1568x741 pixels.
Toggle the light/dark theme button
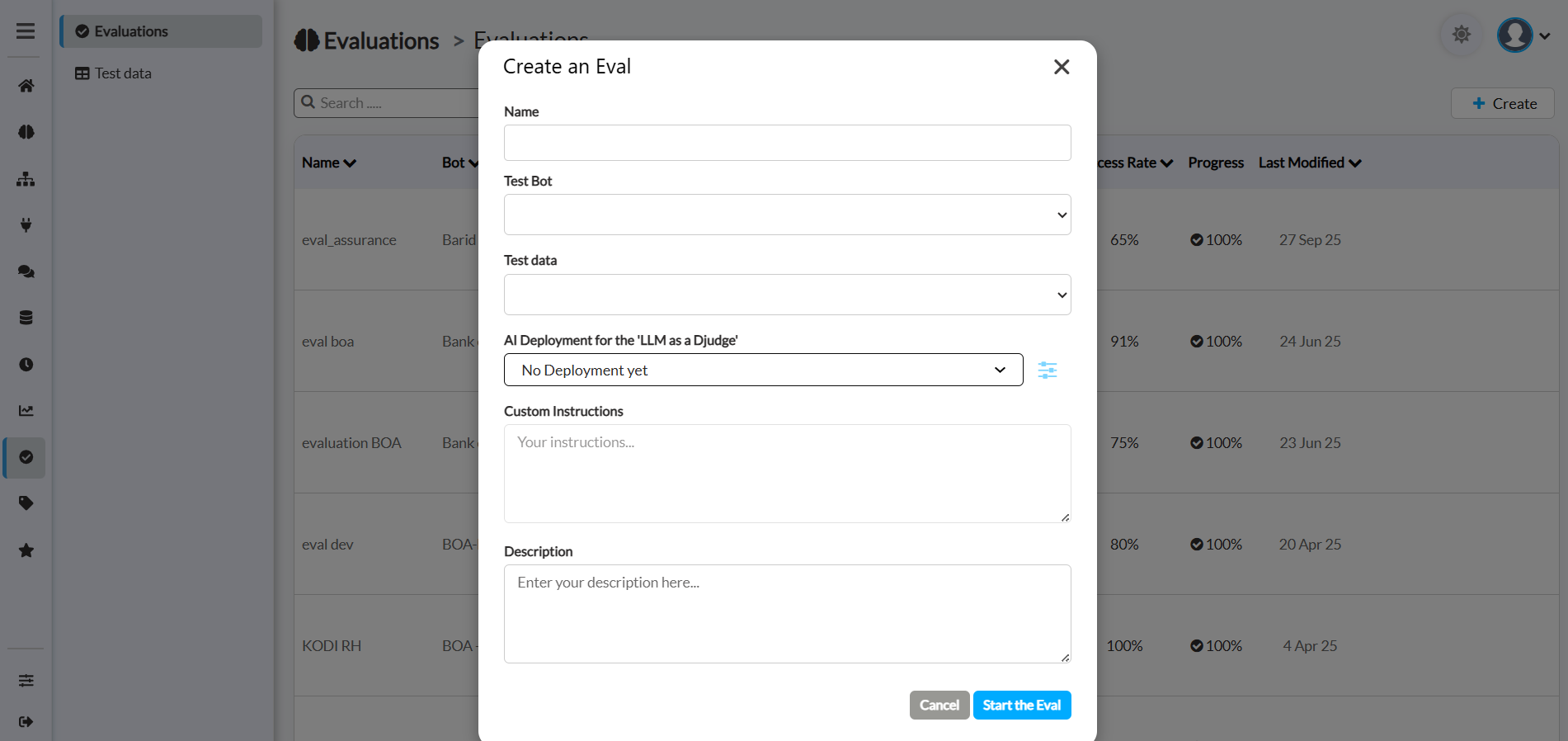pos(1461,35)
